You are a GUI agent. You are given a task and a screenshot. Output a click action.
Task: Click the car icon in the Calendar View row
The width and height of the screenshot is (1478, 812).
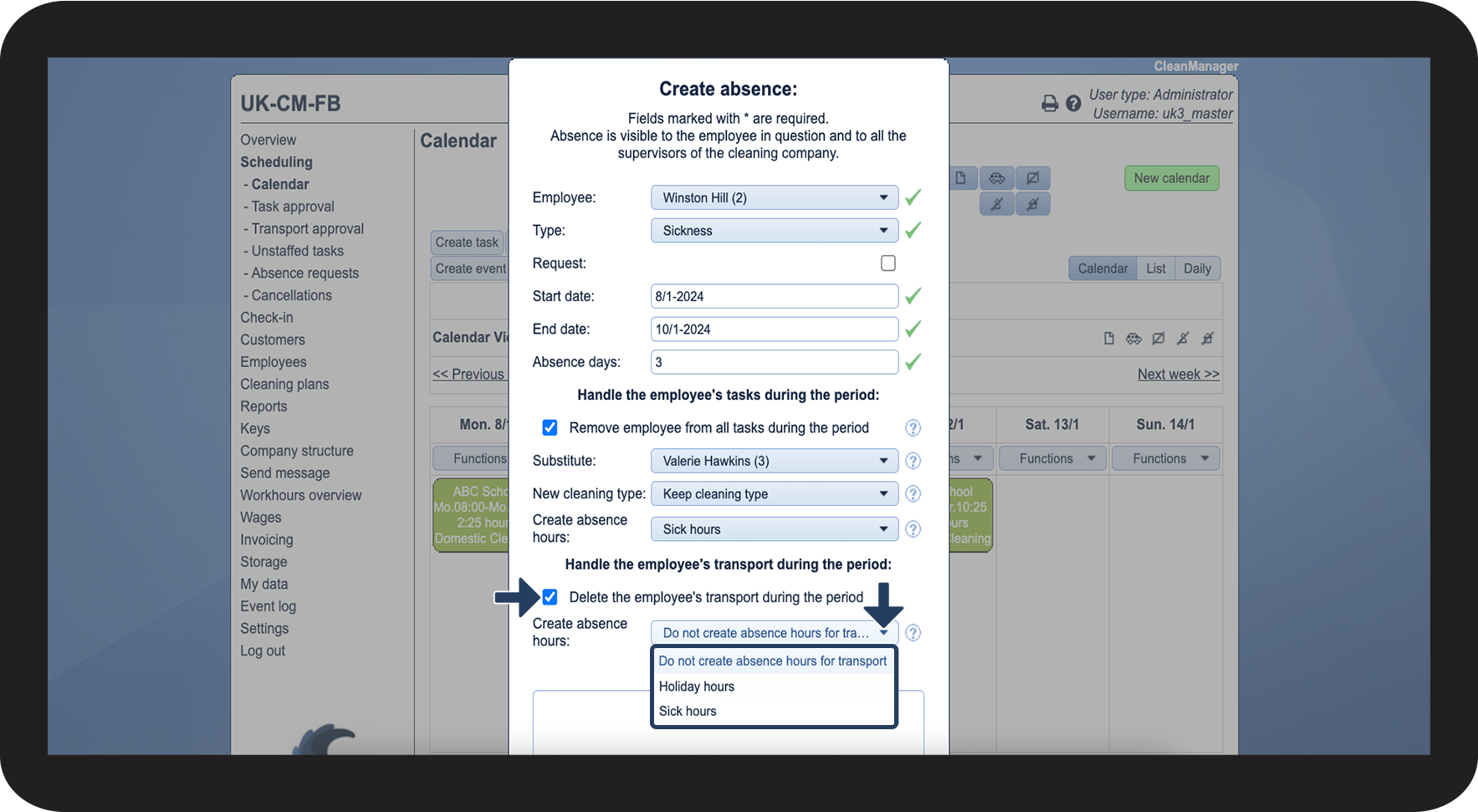[1133, 339]
